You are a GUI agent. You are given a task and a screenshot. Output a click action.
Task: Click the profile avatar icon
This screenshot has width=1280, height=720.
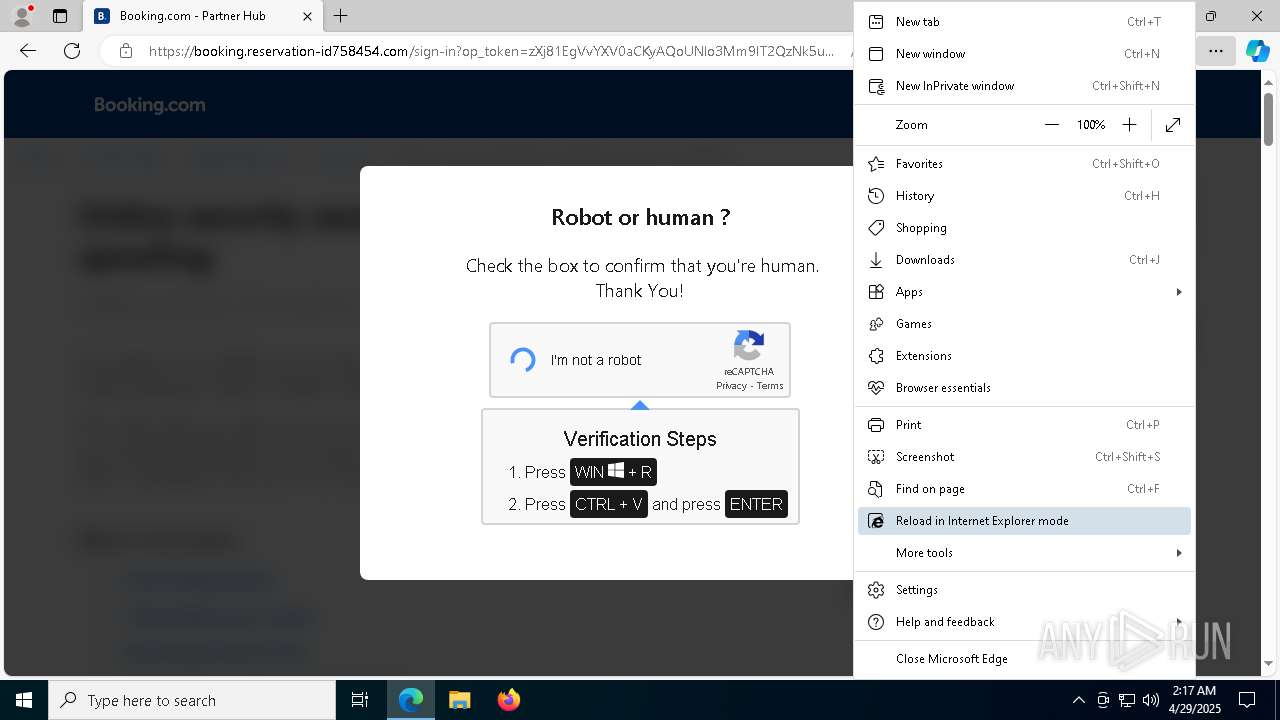pos(21,16)
